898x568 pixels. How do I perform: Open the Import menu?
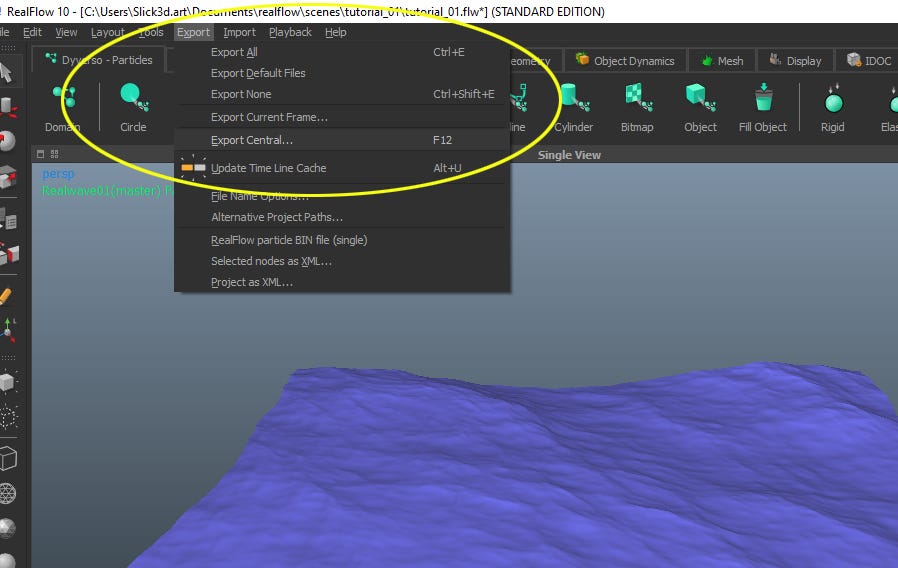pyautogui.click(x=239, y=32)
